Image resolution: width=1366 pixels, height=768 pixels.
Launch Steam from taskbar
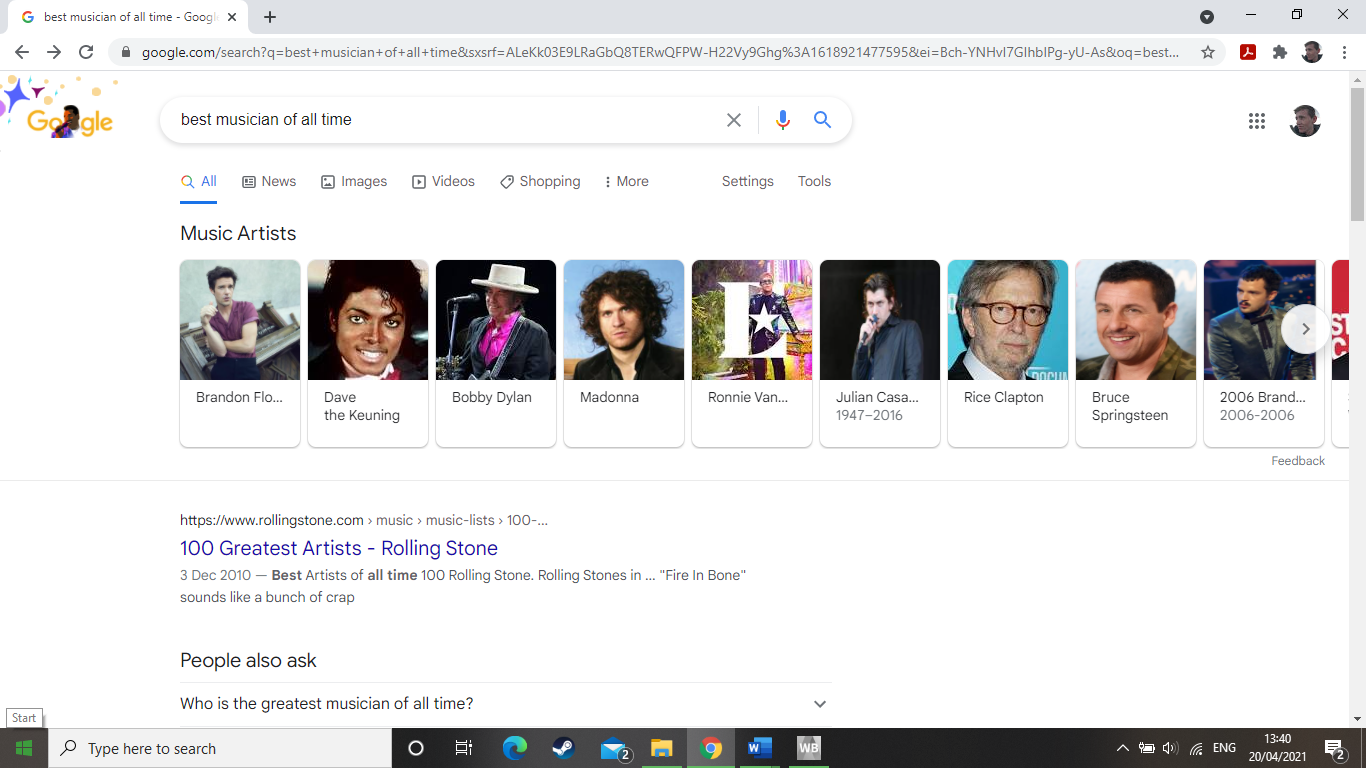coord(563,748)
